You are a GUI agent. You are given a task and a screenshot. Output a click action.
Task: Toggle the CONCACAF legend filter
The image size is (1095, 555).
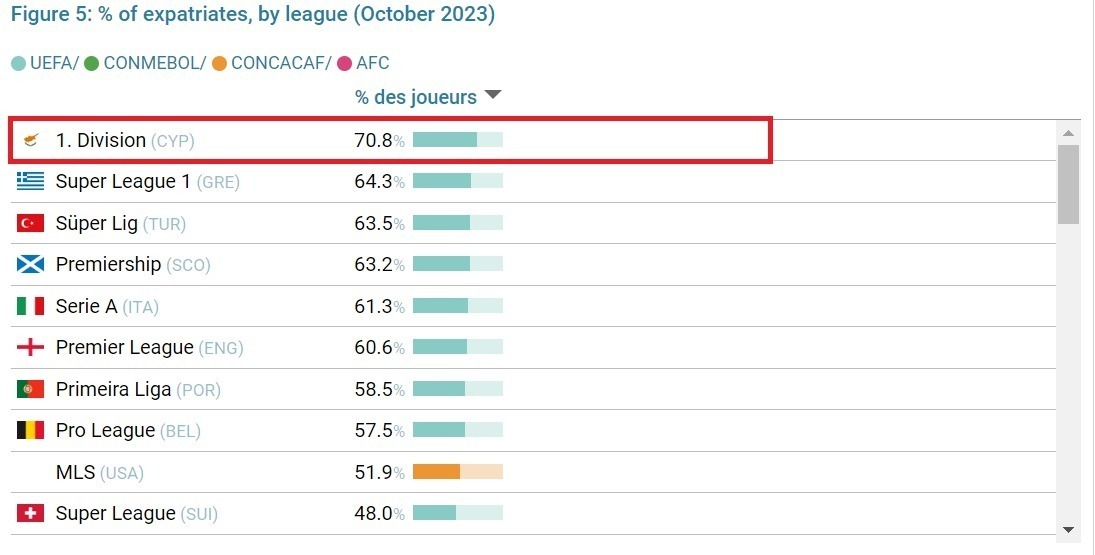(272, 64)
